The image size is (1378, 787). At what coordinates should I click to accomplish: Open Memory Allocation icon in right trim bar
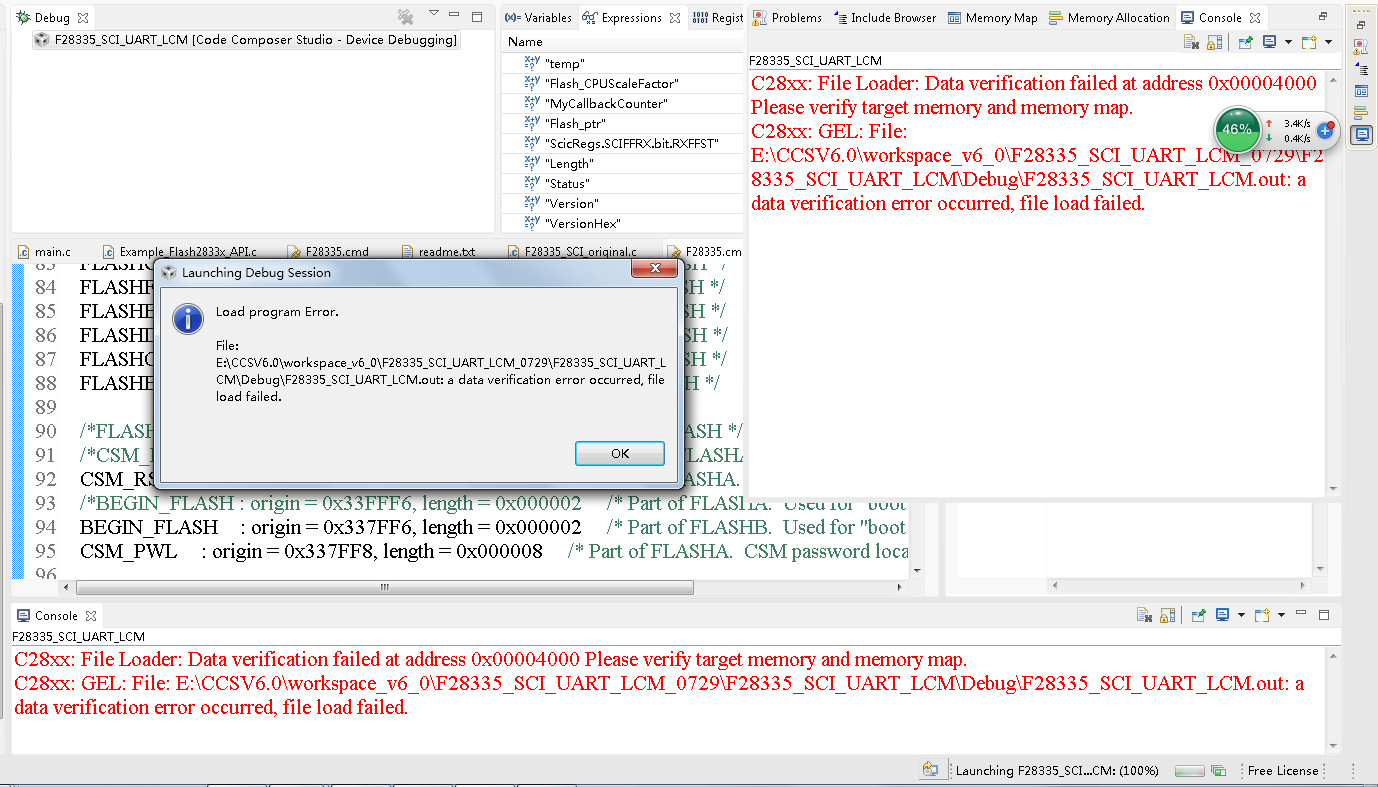click(x=1361, y=112)
